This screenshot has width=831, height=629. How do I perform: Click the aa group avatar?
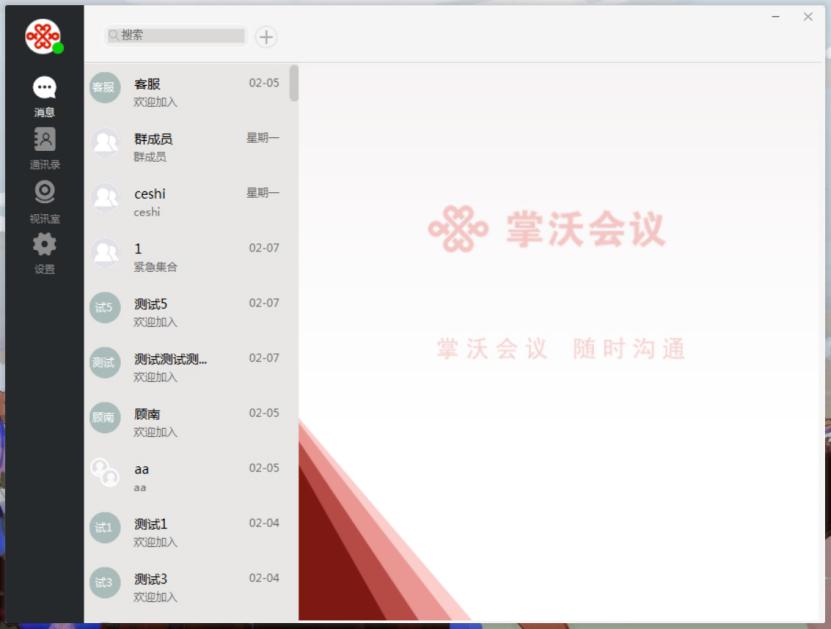click(x=105, y=472)
